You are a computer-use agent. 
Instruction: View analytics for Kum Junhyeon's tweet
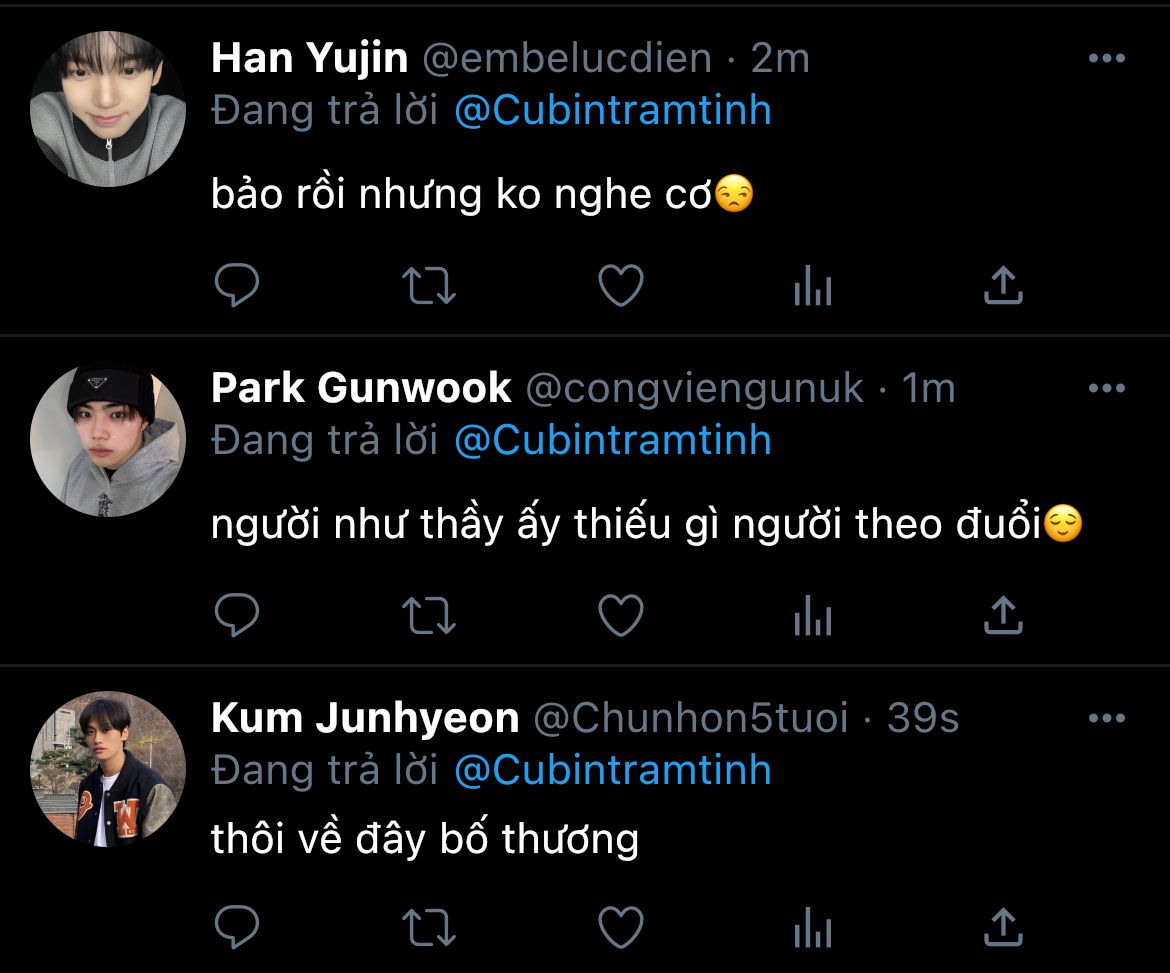(x=812, y=927)
